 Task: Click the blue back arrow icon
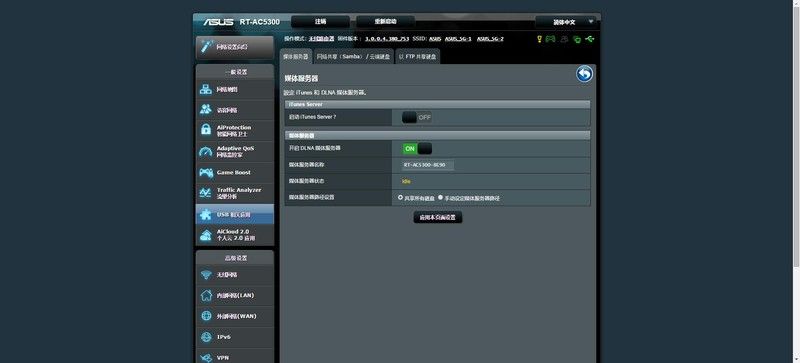click(585, 74)
